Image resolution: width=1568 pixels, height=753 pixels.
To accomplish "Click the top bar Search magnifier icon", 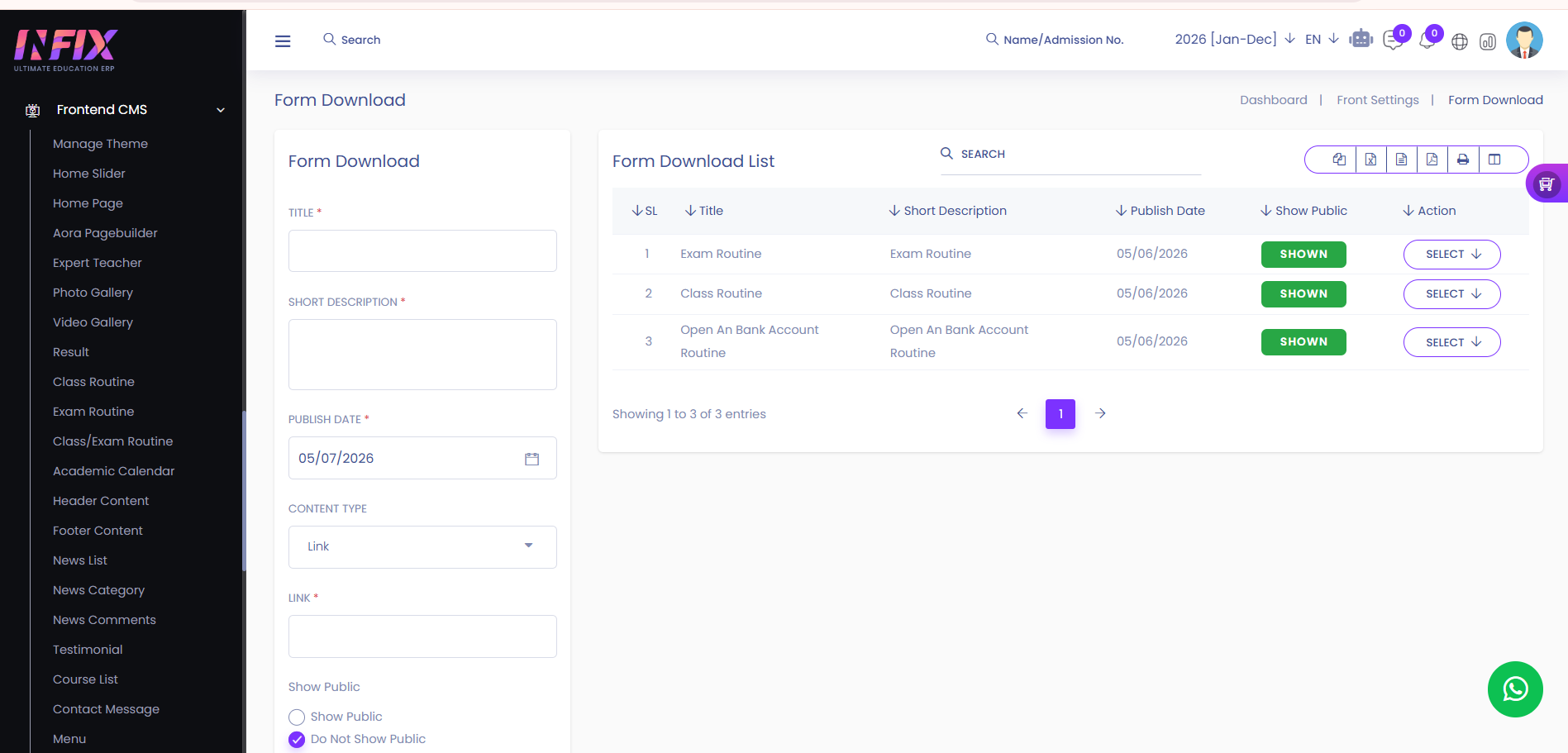I will pyautogui.click(x=329, y=39).
